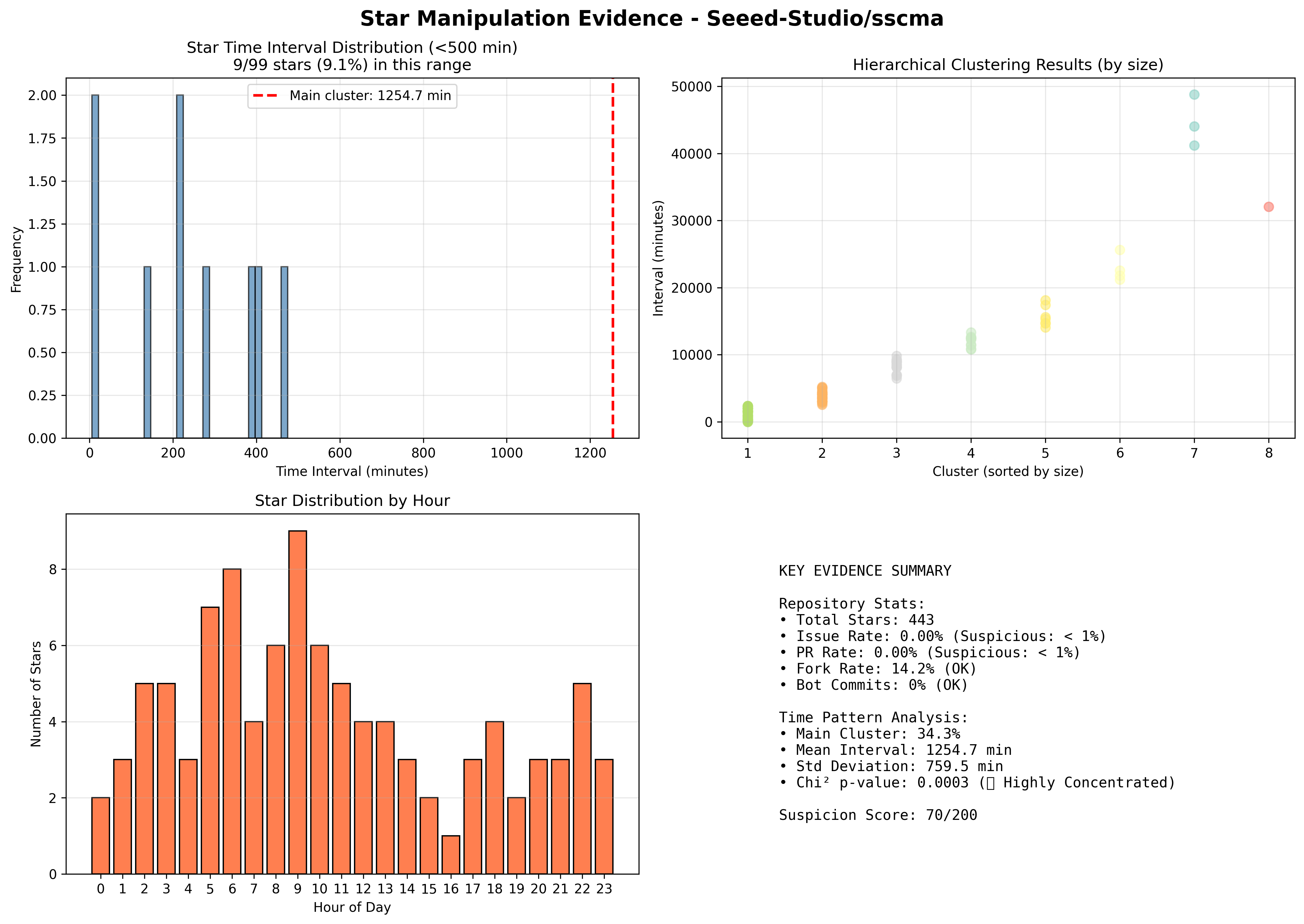Click the 'Number of Stars' axis label
This screenshot has height=924, width=1304.
tap(36, 694)
